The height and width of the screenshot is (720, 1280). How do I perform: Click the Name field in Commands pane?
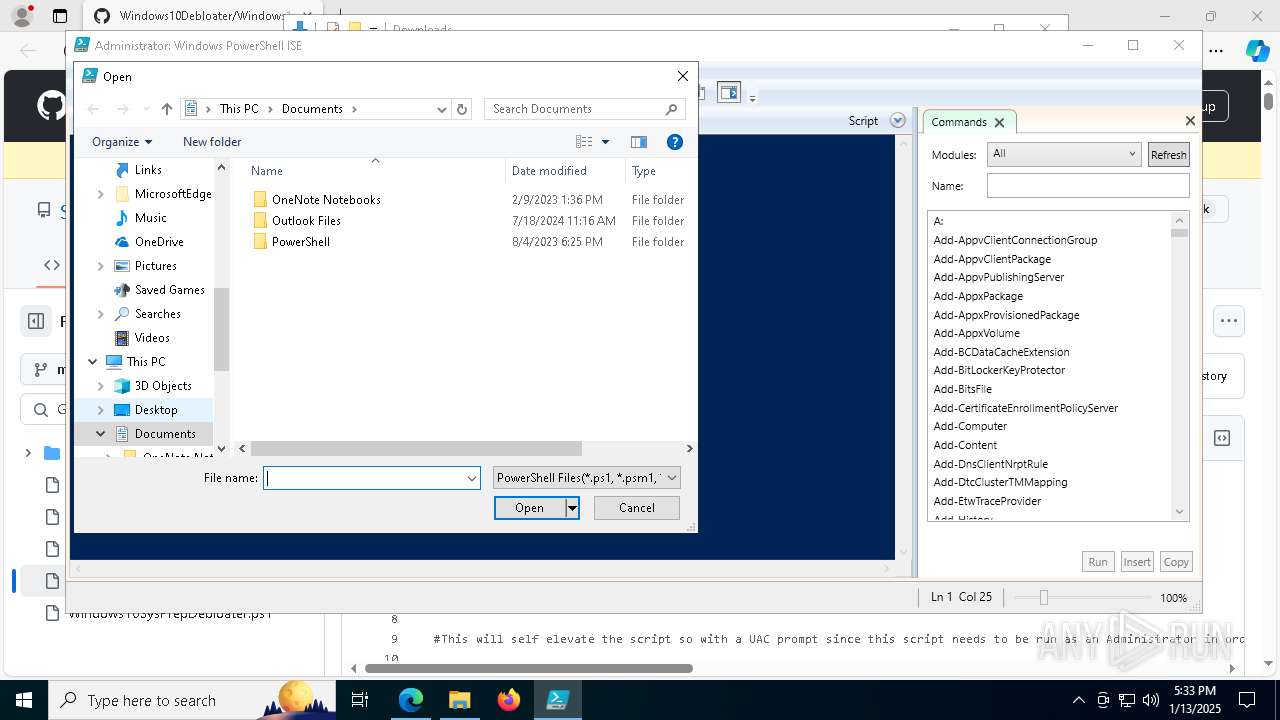[1088, 186]
